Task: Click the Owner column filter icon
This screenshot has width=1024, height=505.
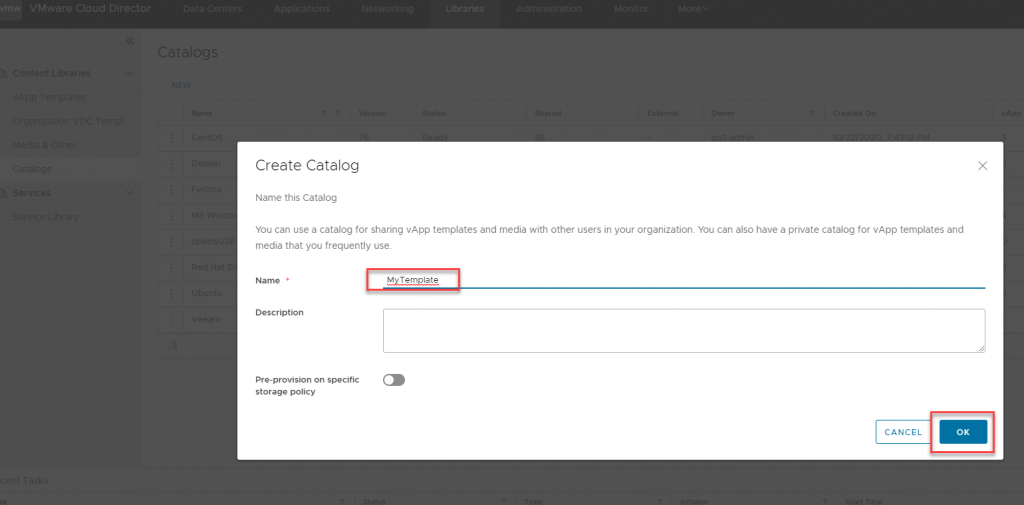Action: point(812,113)
